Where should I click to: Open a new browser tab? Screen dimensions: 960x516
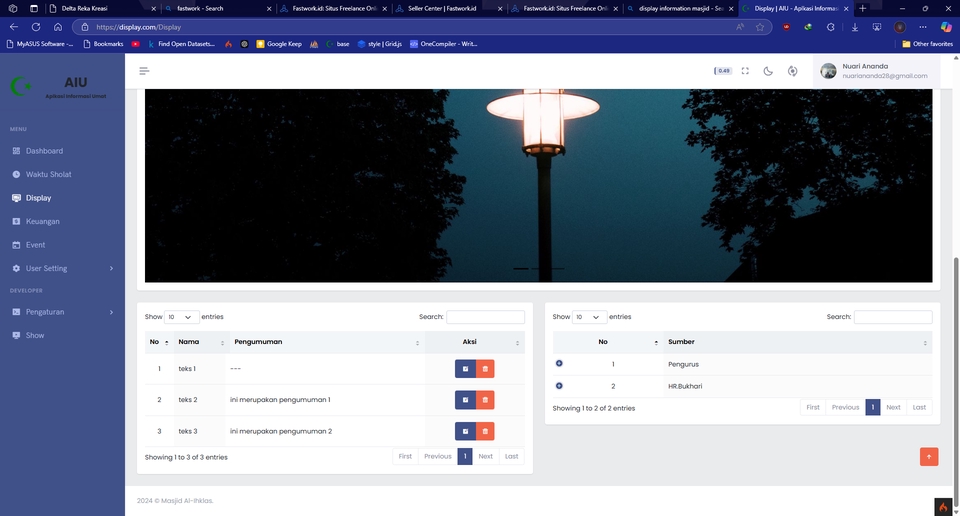tap(863, 9)
